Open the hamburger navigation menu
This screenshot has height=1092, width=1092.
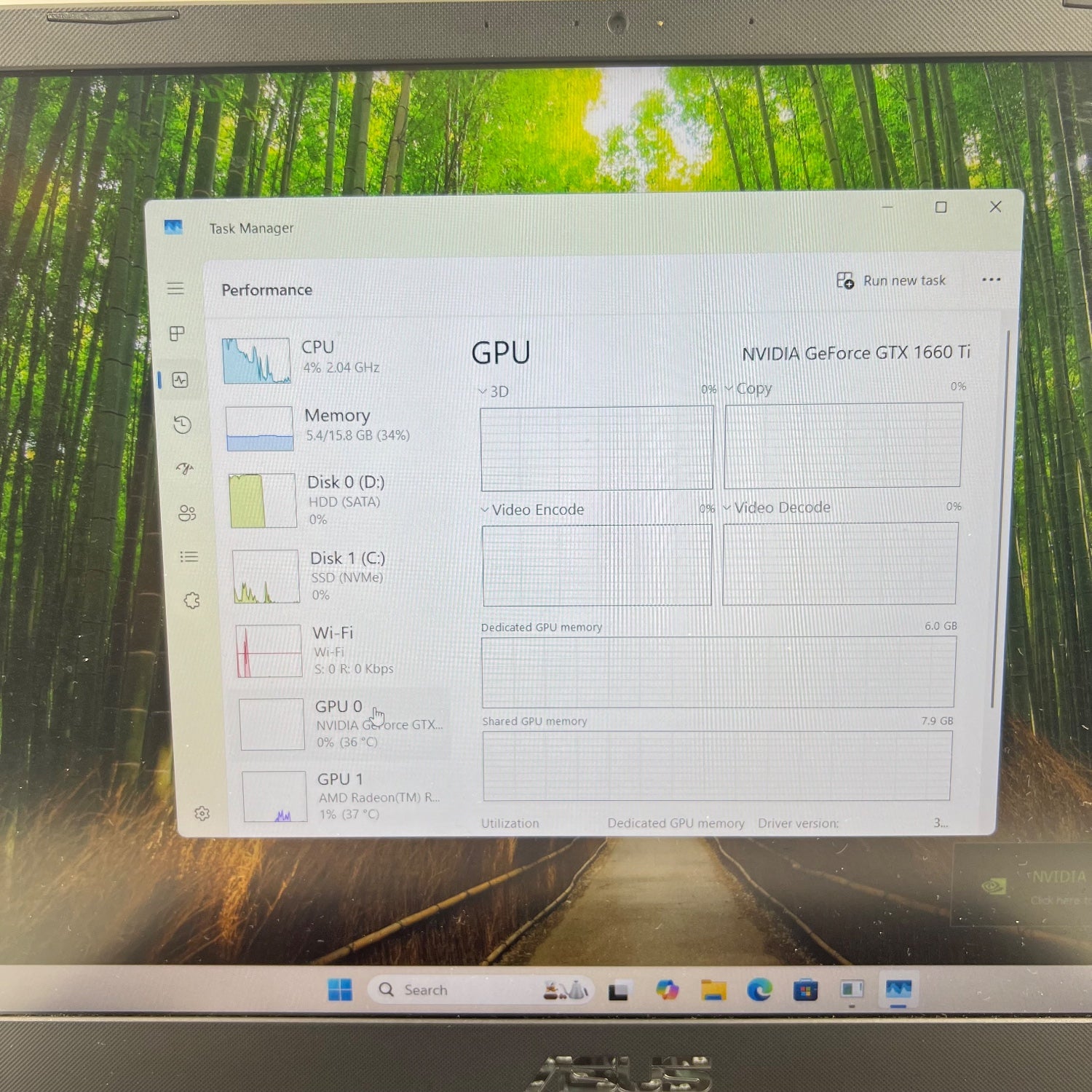(175, 288)
